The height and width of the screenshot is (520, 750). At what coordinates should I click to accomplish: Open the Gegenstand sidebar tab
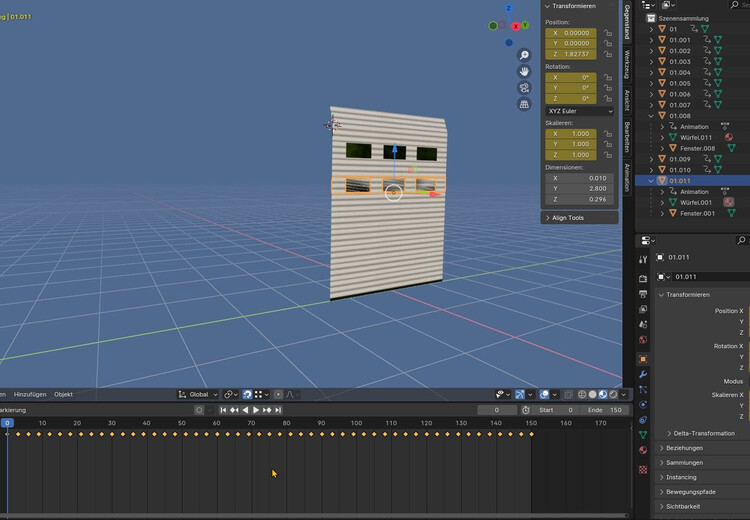pyautogui.click(x=627, y=22)
